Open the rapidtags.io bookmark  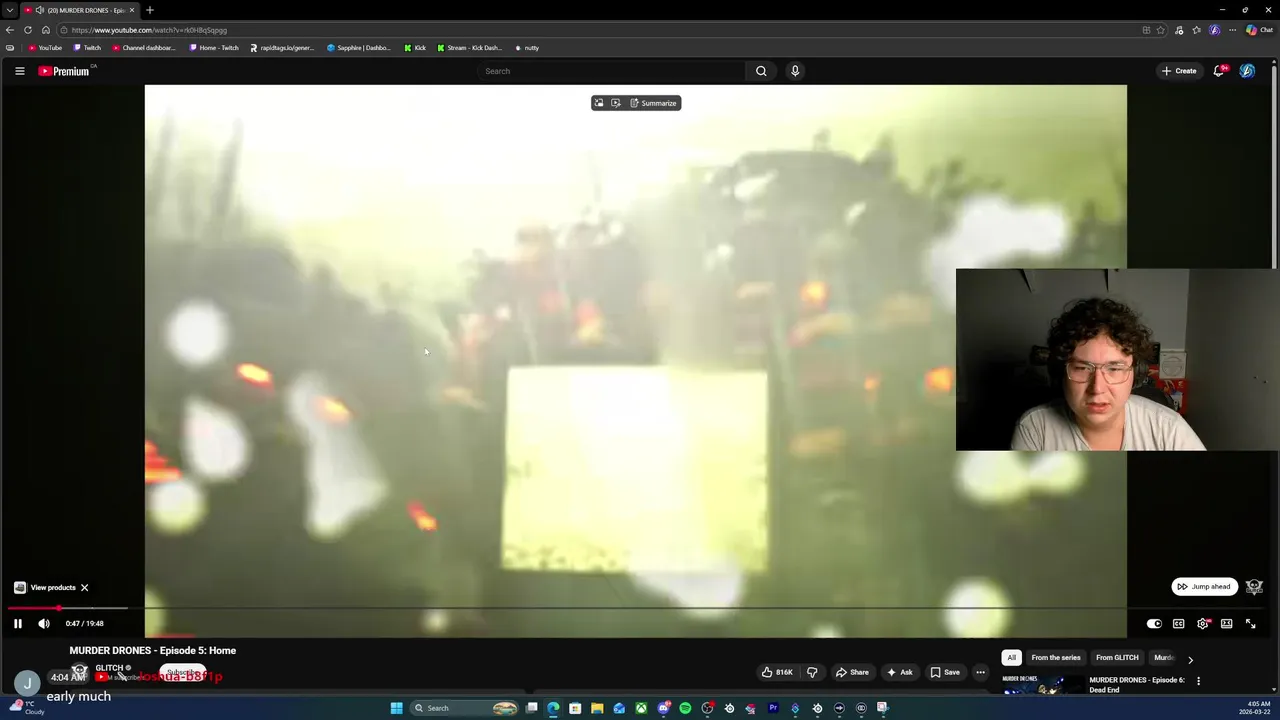282,48
